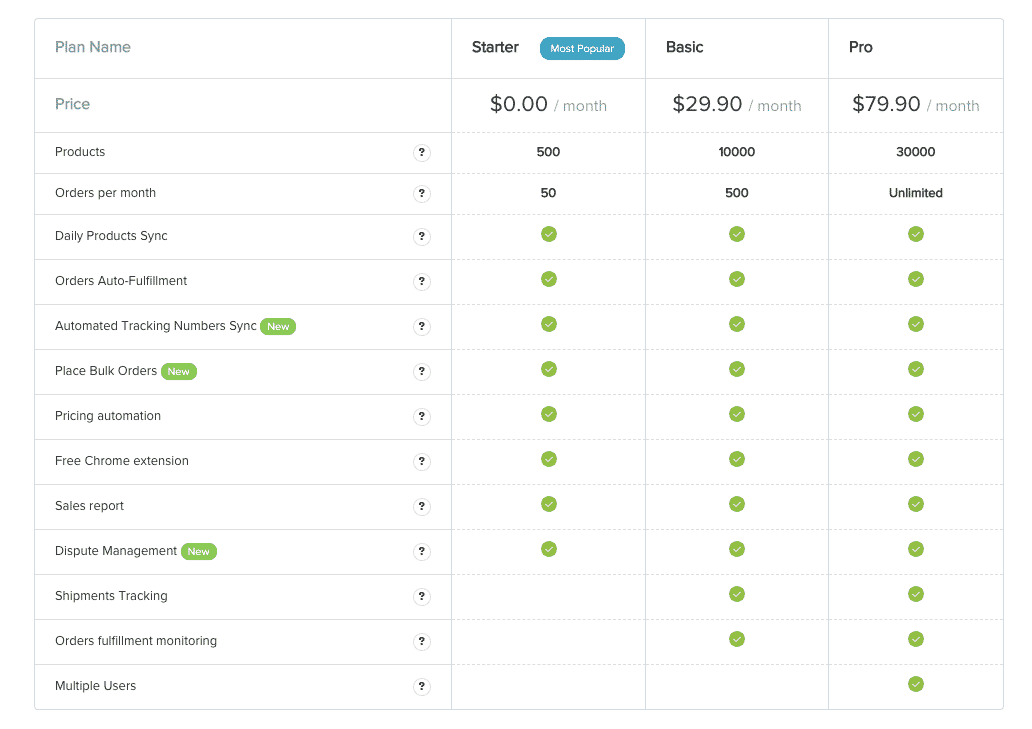Click the Shipments Tracking help icon
Viewport: 1032px width, 729px height.
tap(422, 597)
